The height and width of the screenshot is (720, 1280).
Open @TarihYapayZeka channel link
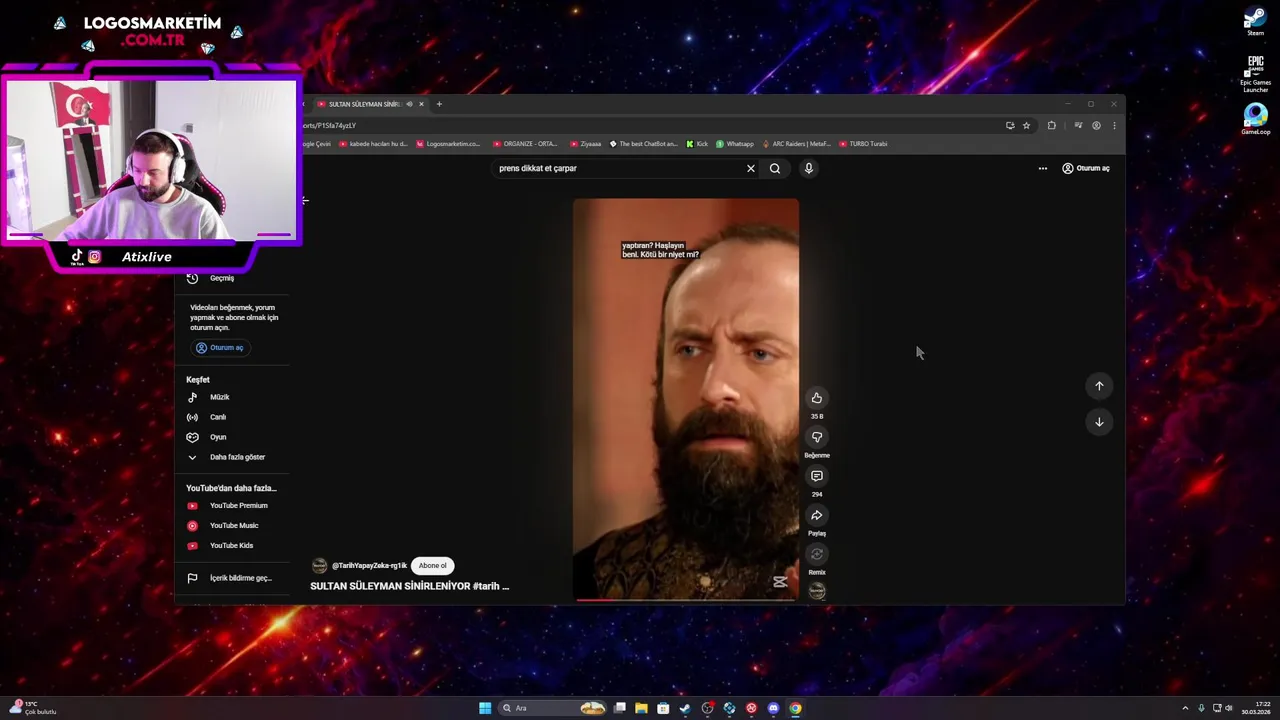tap(369, 566)
